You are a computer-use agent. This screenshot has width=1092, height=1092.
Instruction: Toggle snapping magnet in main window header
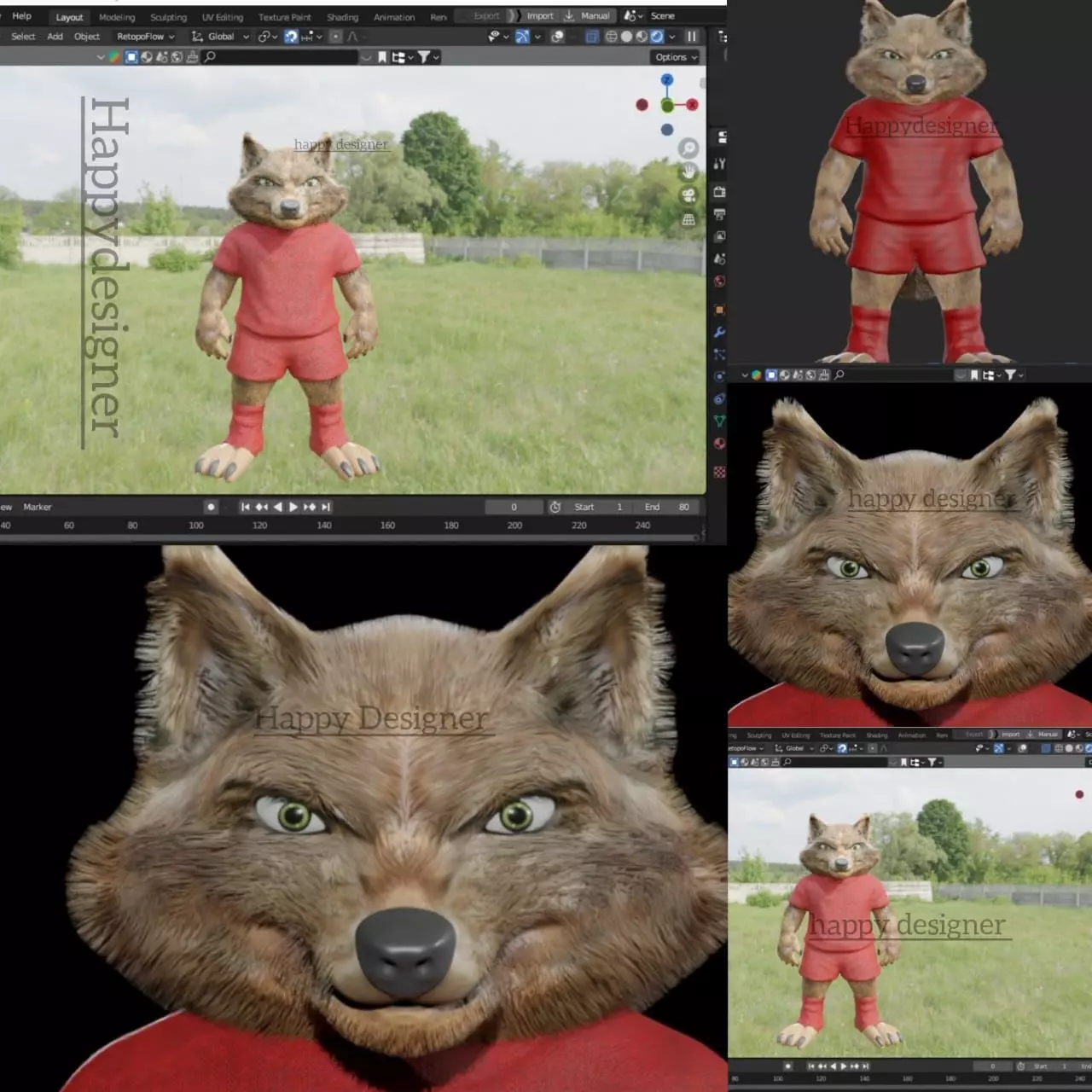pos(291,37)
